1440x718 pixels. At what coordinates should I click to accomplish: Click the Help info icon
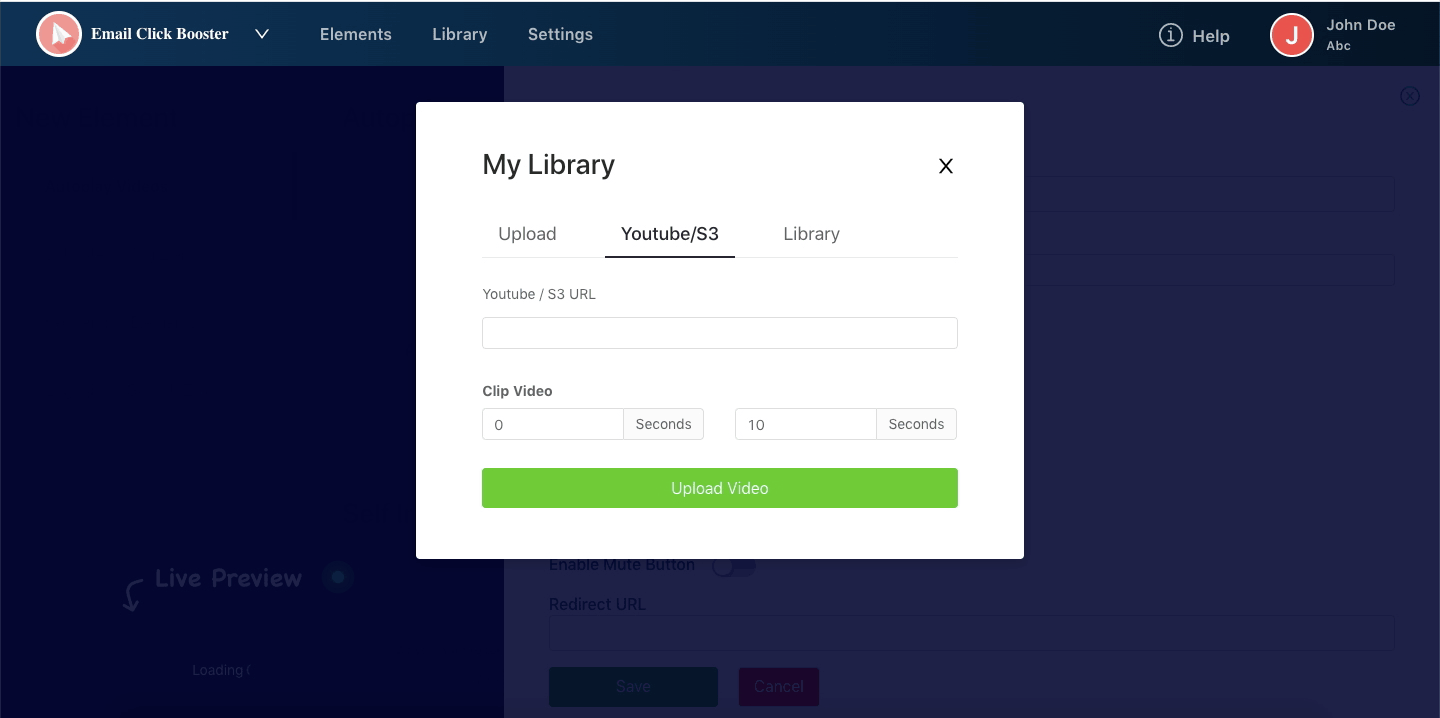tap(1170, 35)
